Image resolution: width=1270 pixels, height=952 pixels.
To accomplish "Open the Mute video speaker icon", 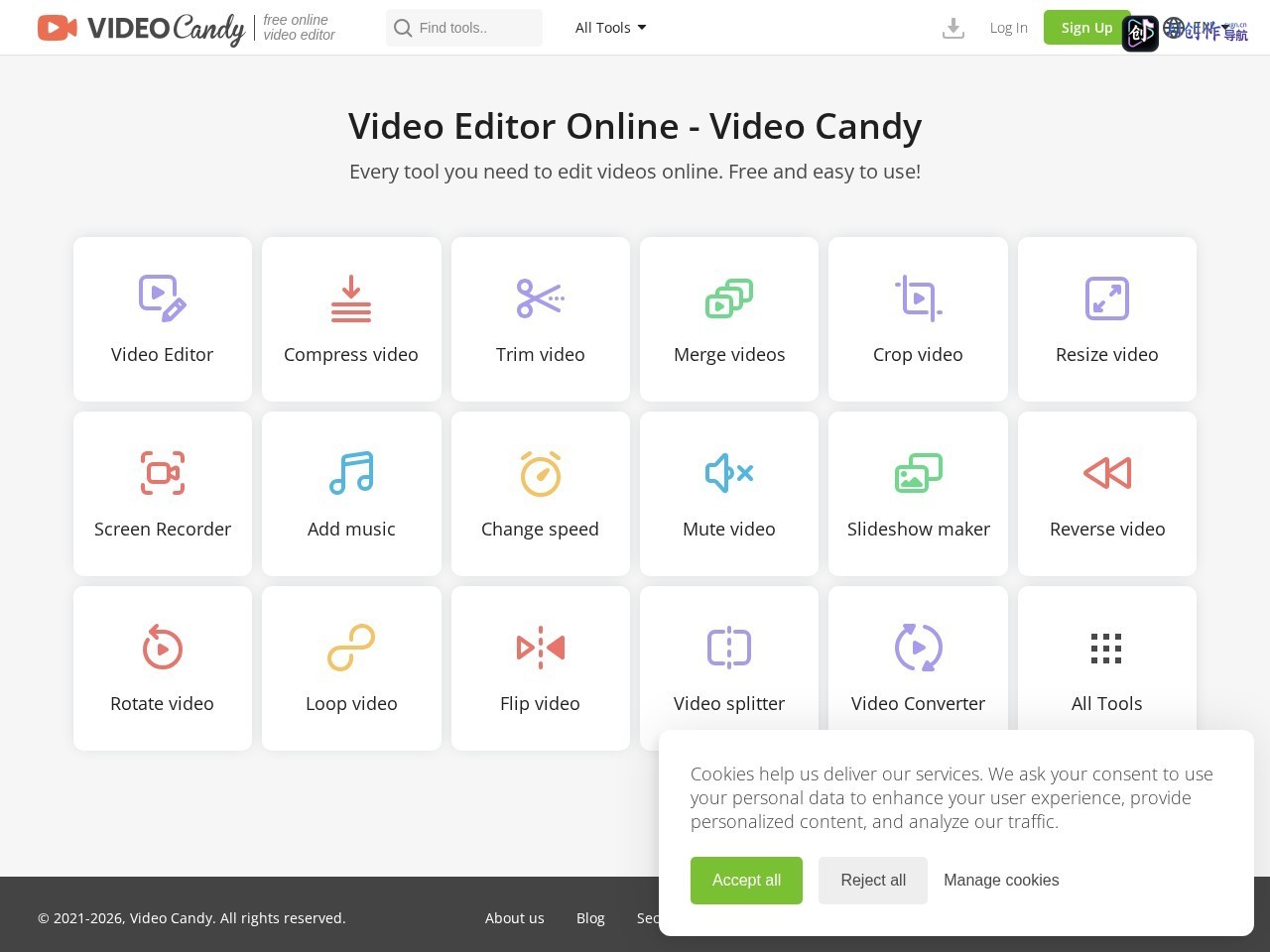I will [x=729, y=473].
